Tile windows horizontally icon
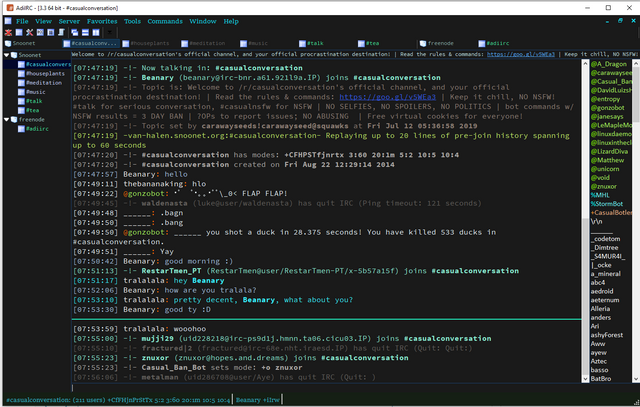Image resolution: width=640 pixels, height=407 pixels. click(x=85, y=32)
